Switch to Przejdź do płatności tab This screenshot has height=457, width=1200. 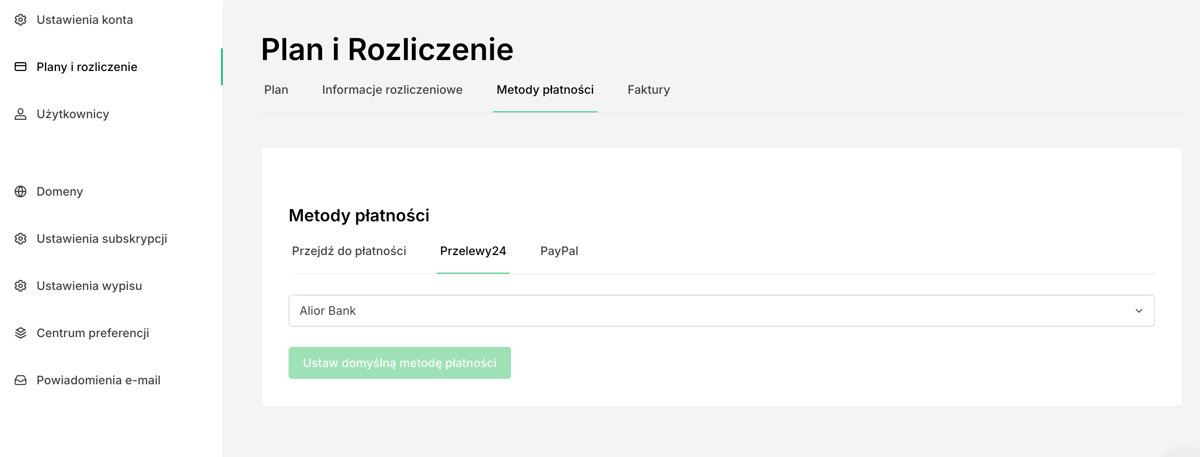(x=349, y=251)
